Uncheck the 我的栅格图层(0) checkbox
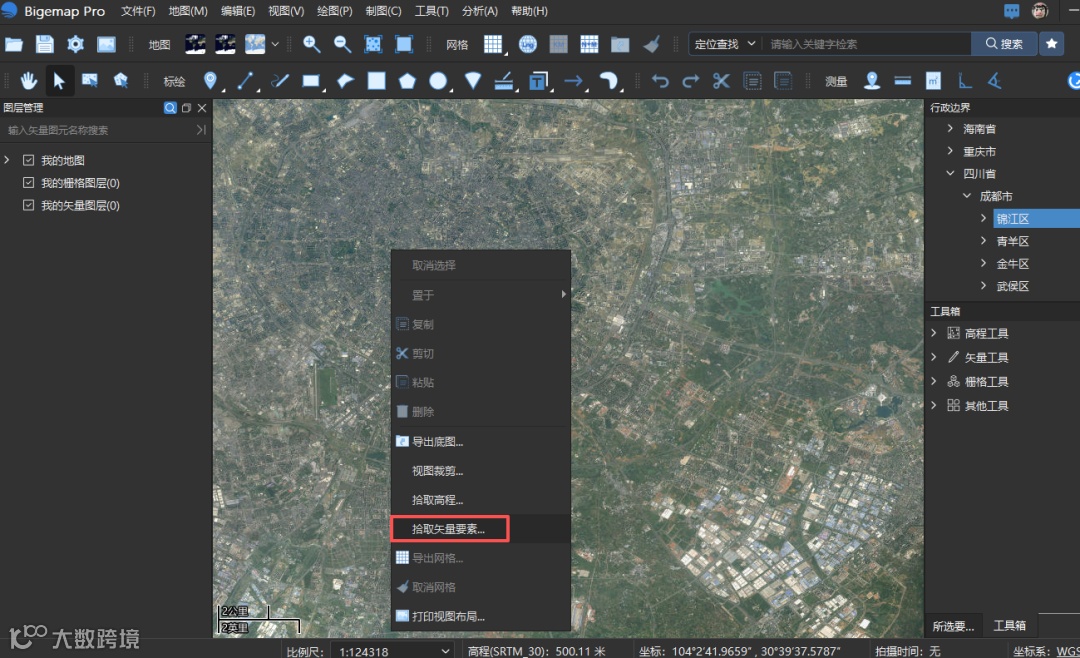Viewport: 1080px width, 658px height. (x=29, y=183)
